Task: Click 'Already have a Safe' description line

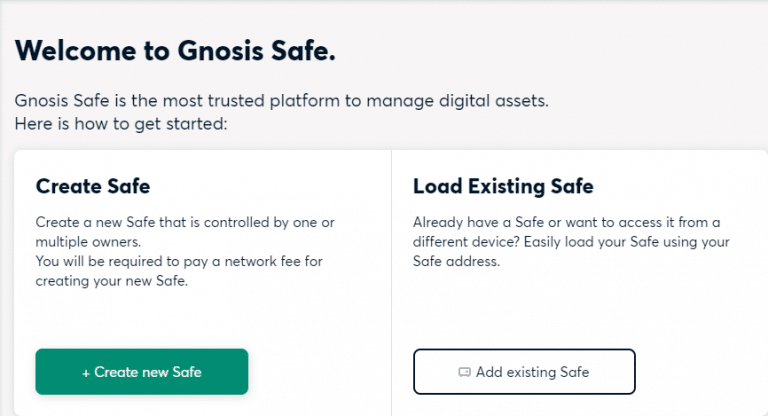Action: (566, 222)
